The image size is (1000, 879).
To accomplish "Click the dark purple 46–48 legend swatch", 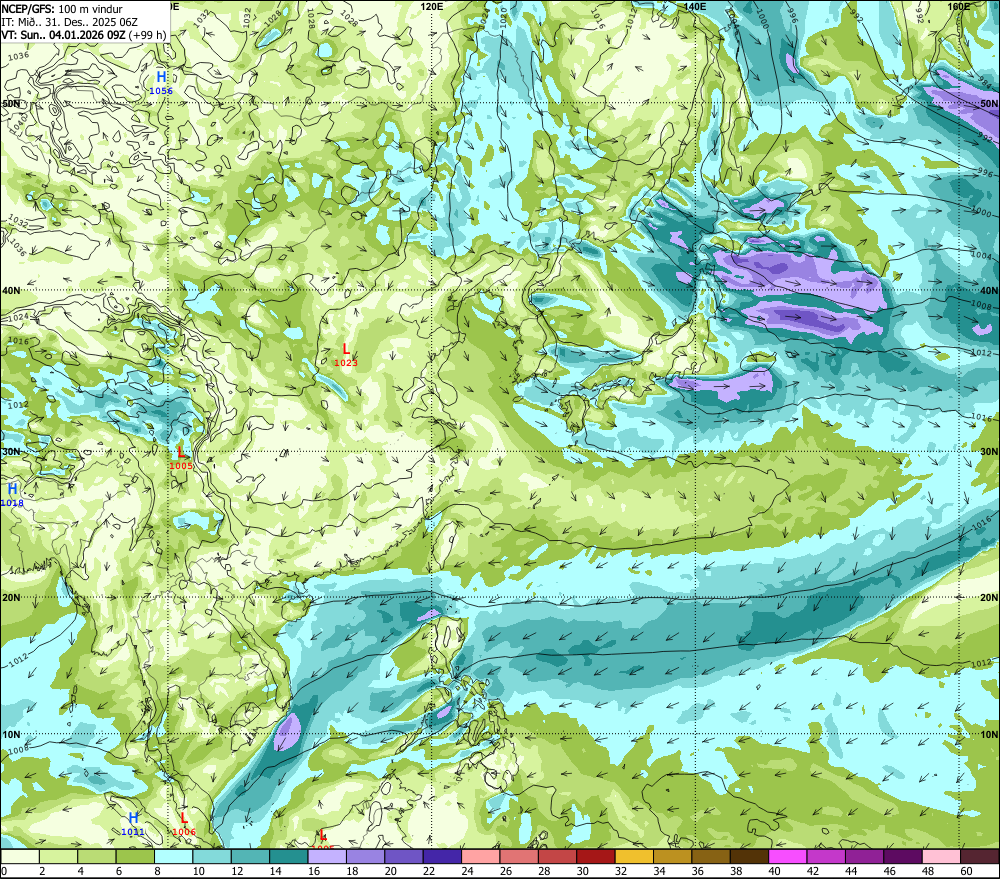I will (x=902, y=856).
